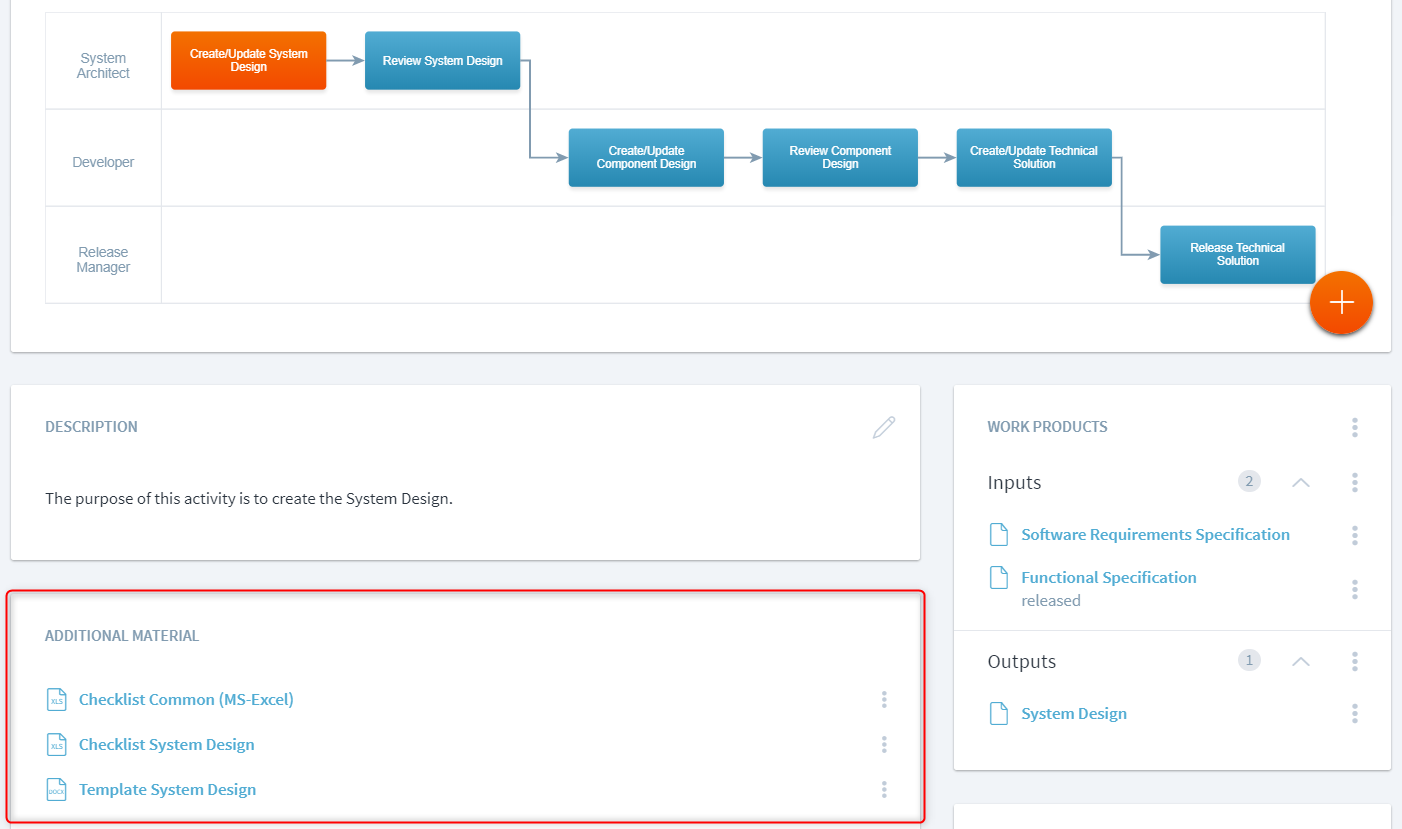Open options menu for System Design output
1402x829 pixels.
[1354, 714]
